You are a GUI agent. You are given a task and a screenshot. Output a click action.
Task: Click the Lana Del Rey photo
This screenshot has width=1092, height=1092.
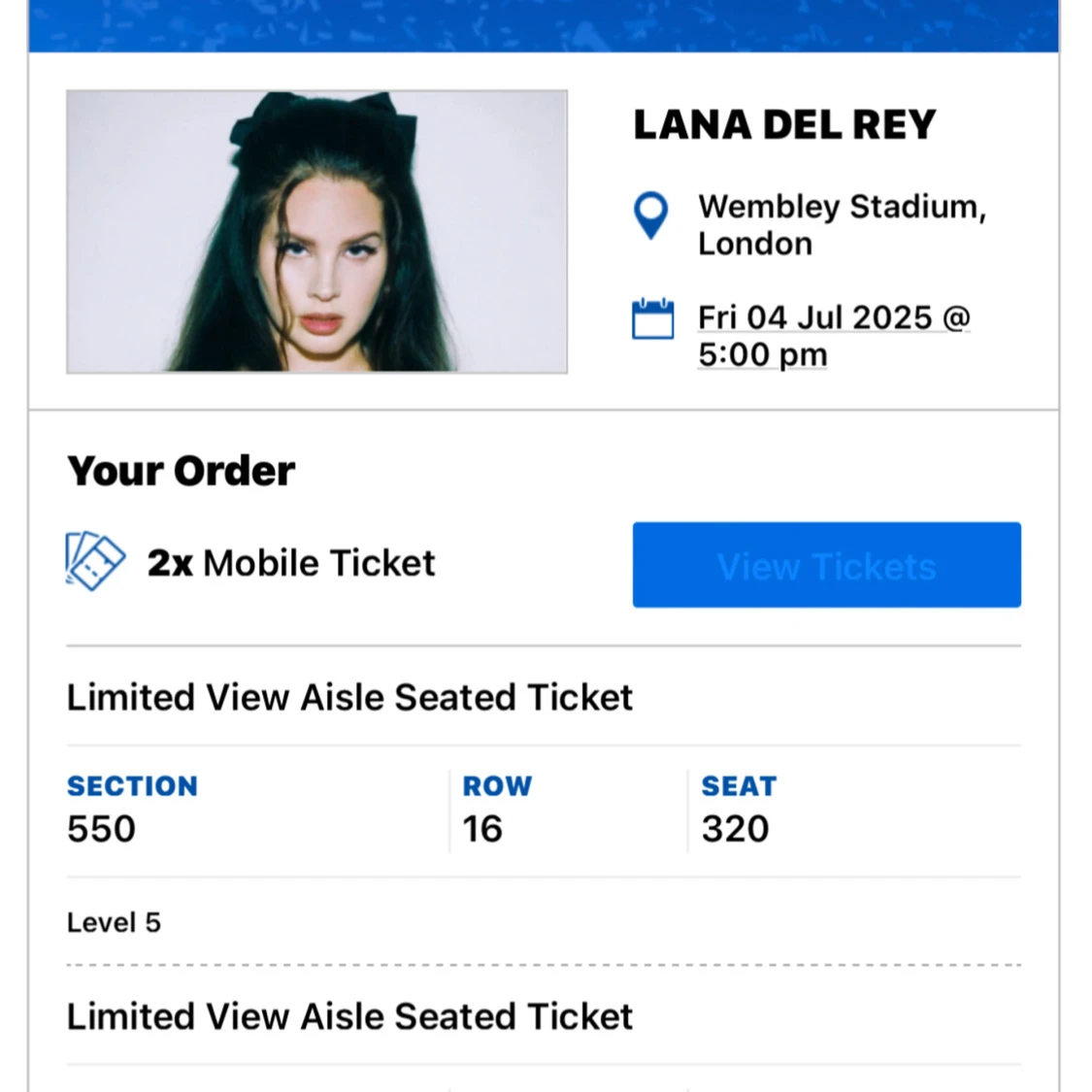(316, 232)
